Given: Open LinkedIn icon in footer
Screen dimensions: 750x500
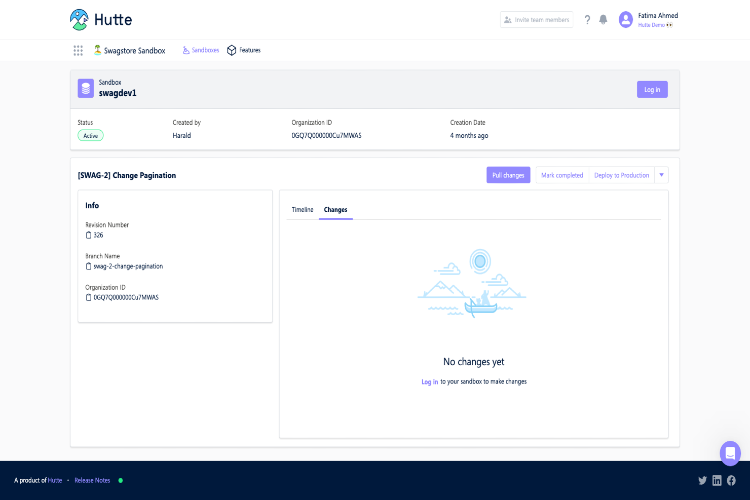Looking at the screenshot, I should click(717, 480).
